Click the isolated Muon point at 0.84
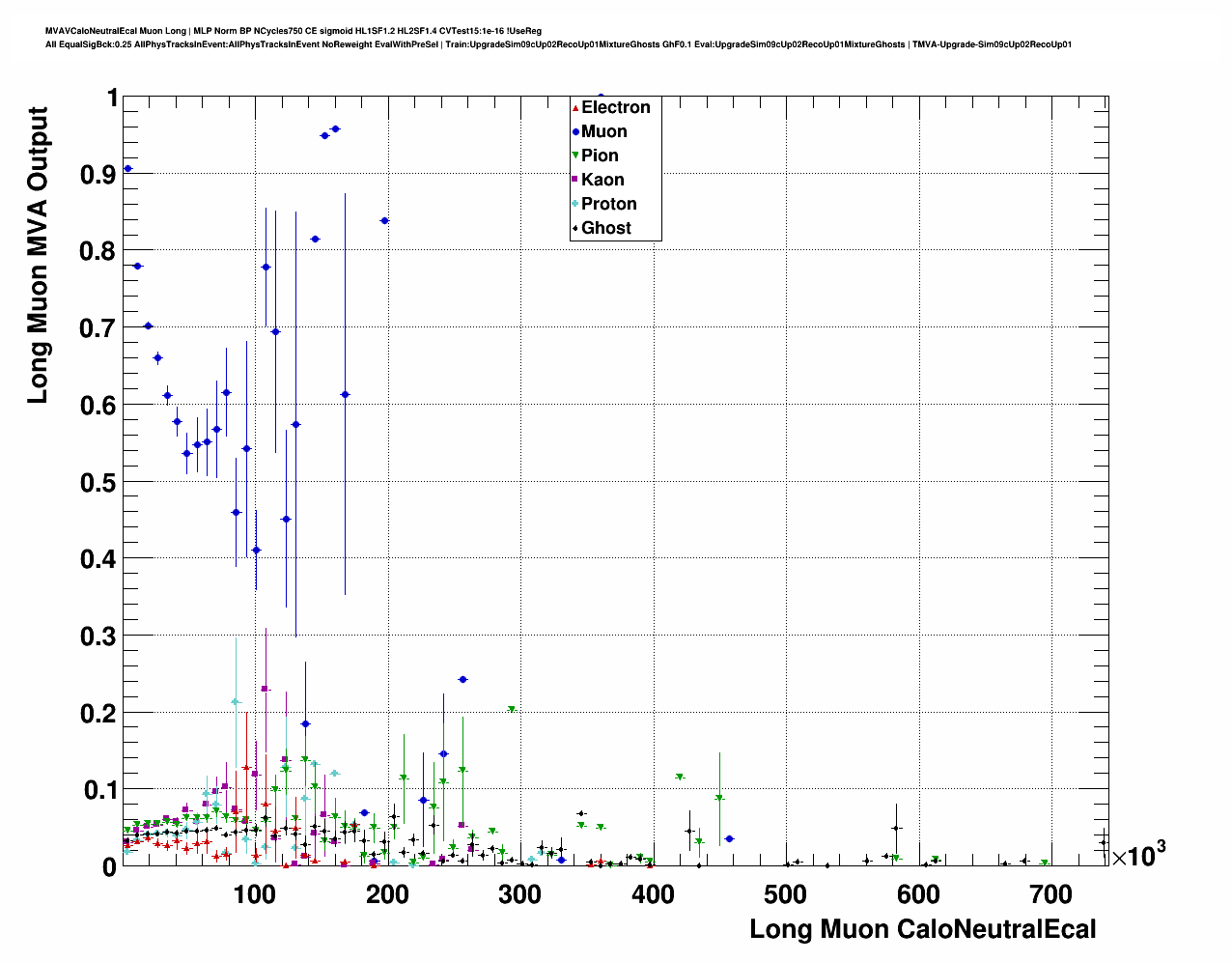Viewport: 1232px width, 962px height. tap(384, 220)
